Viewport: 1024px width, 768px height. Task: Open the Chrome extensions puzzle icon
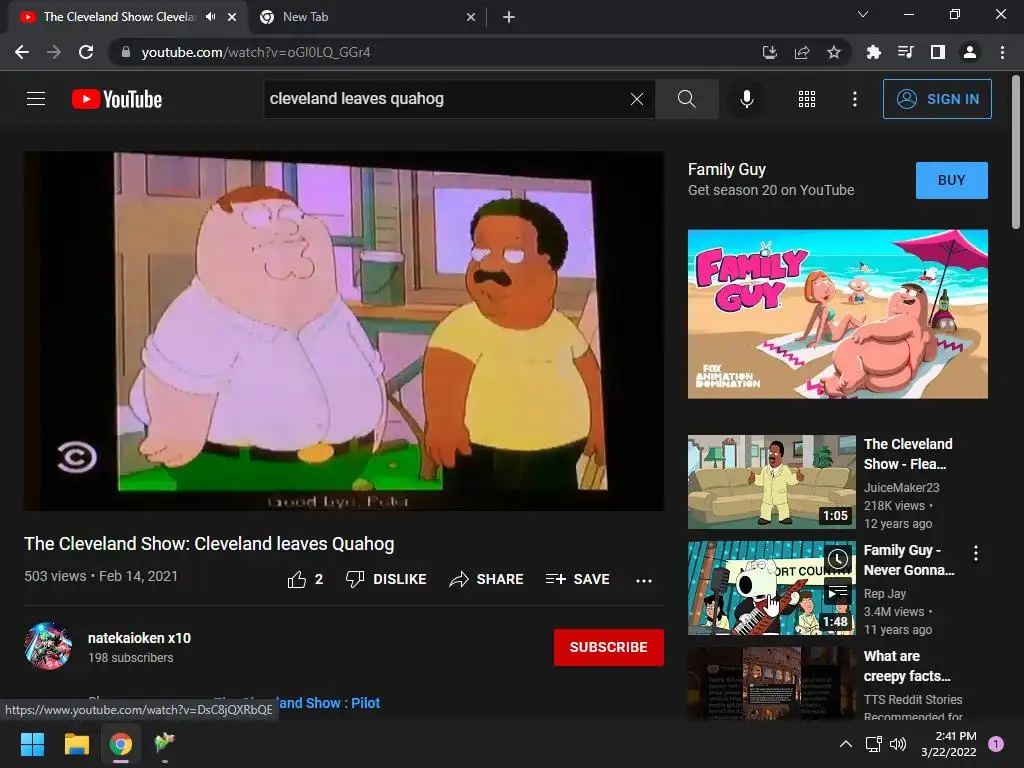[x=873, y=52]
